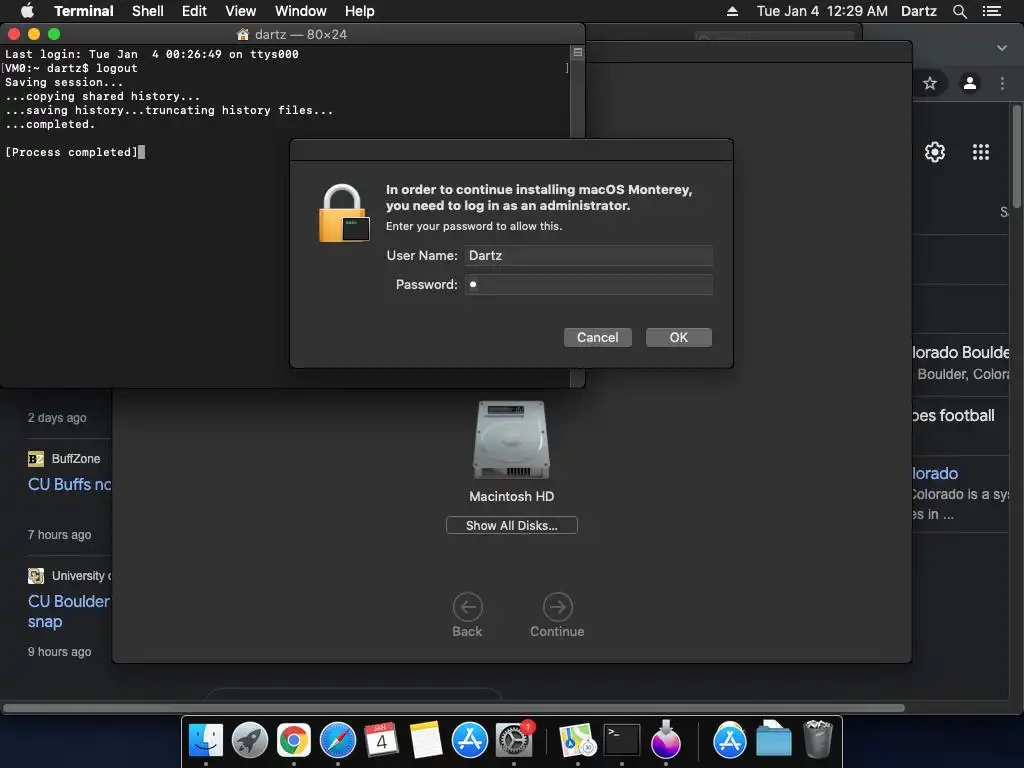Open the Edit menu

[194, 11]
